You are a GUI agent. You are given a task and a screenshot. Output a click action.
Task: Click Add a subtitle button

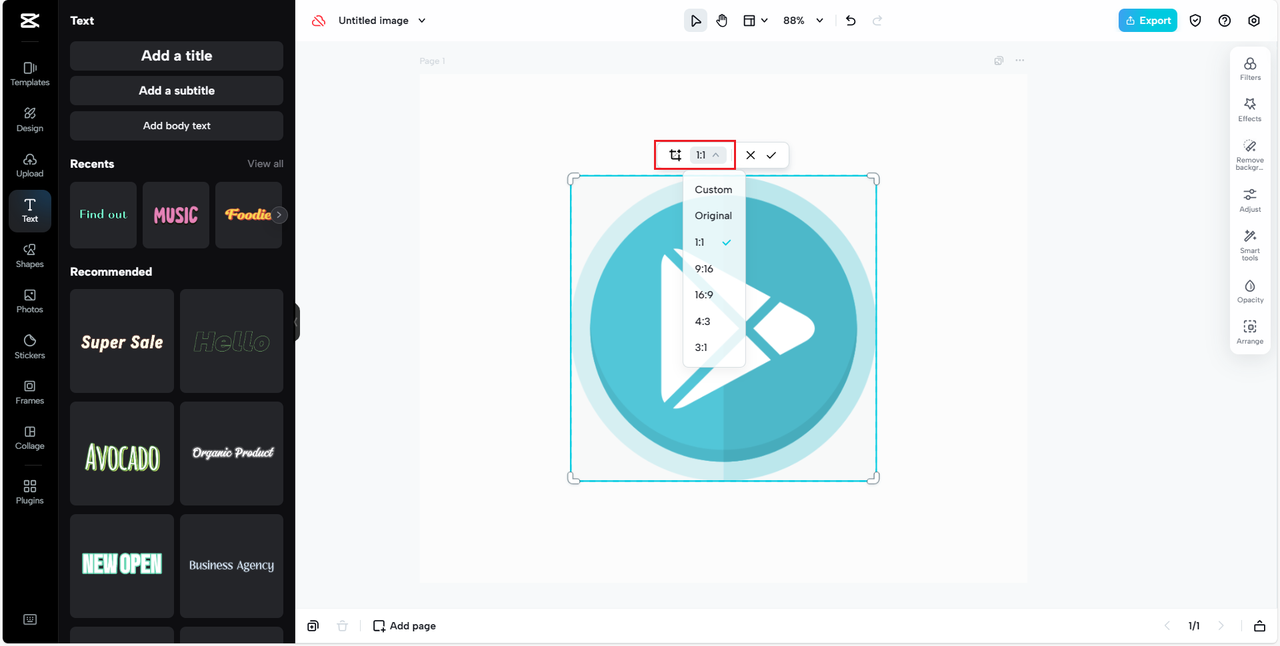176,91
